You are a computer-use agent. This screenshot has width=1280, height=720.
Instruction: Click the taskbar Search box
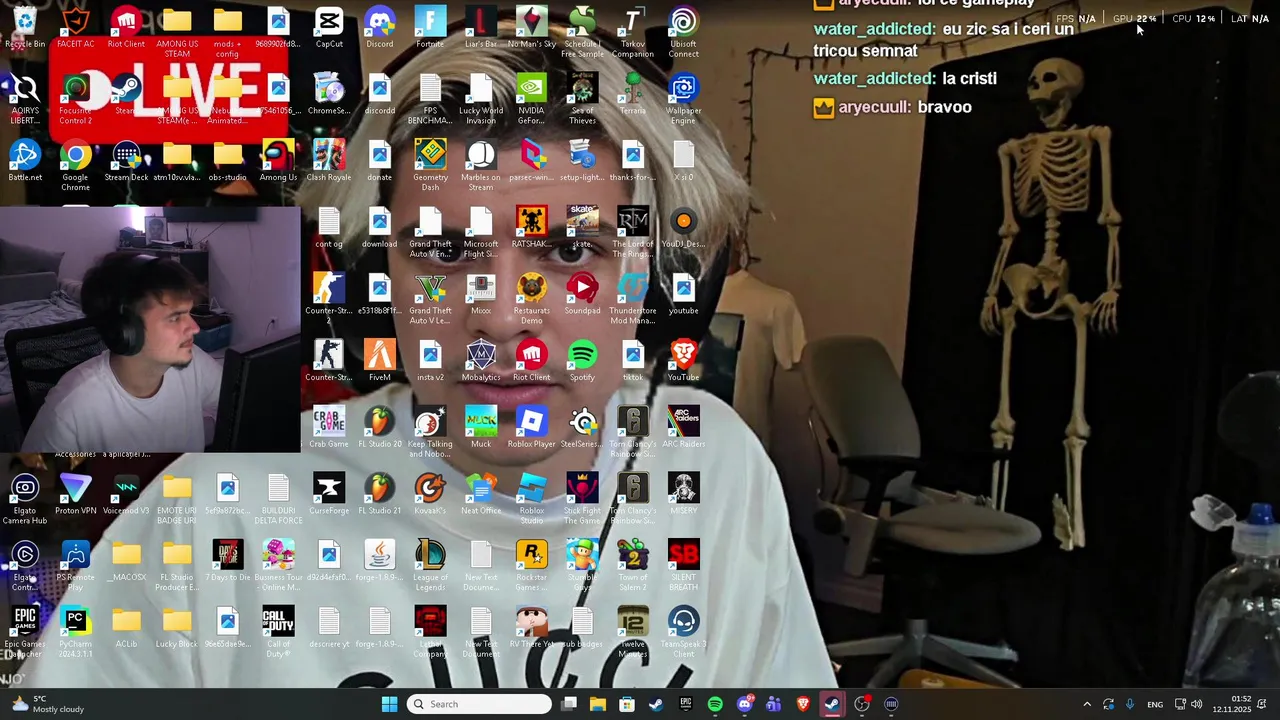480,704
